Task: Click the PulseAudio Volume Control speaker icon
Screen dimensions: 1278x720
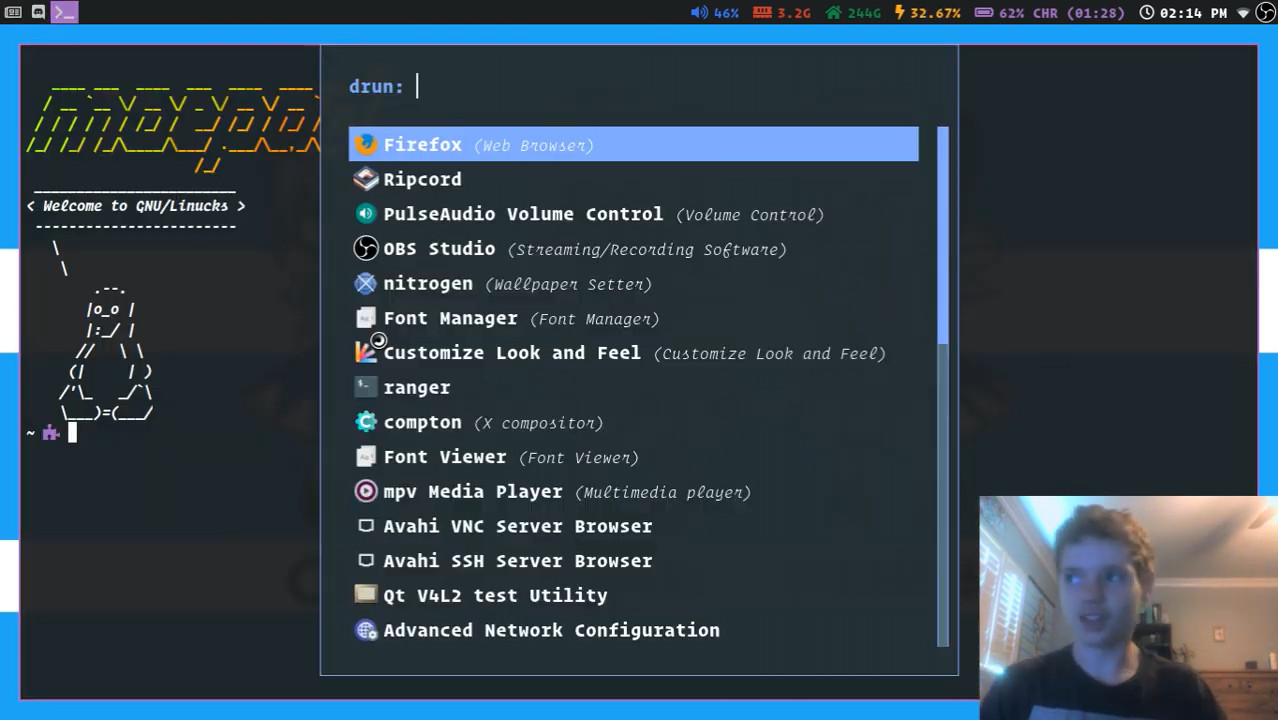Action: coord(366,214)
